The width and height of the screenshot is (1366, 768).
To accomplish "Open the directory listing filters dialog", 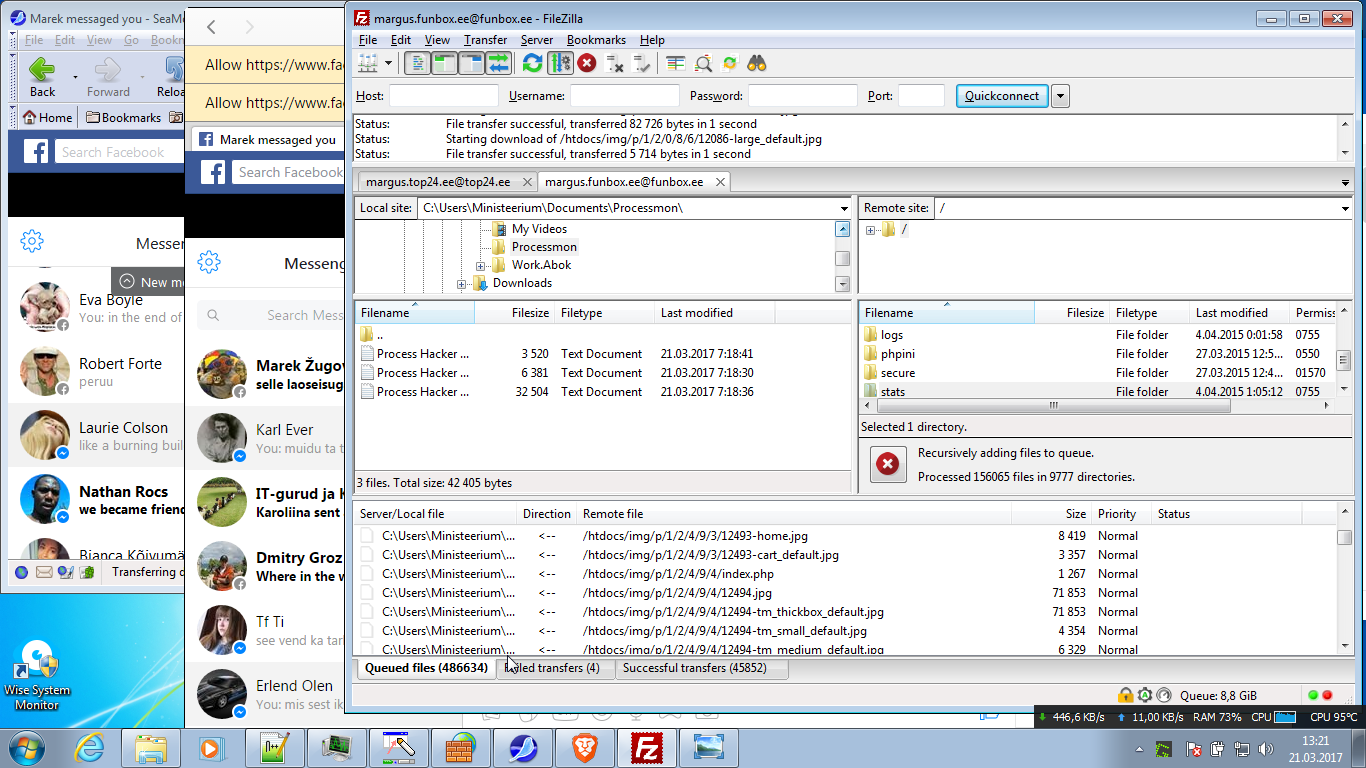I will click(676, 63).
